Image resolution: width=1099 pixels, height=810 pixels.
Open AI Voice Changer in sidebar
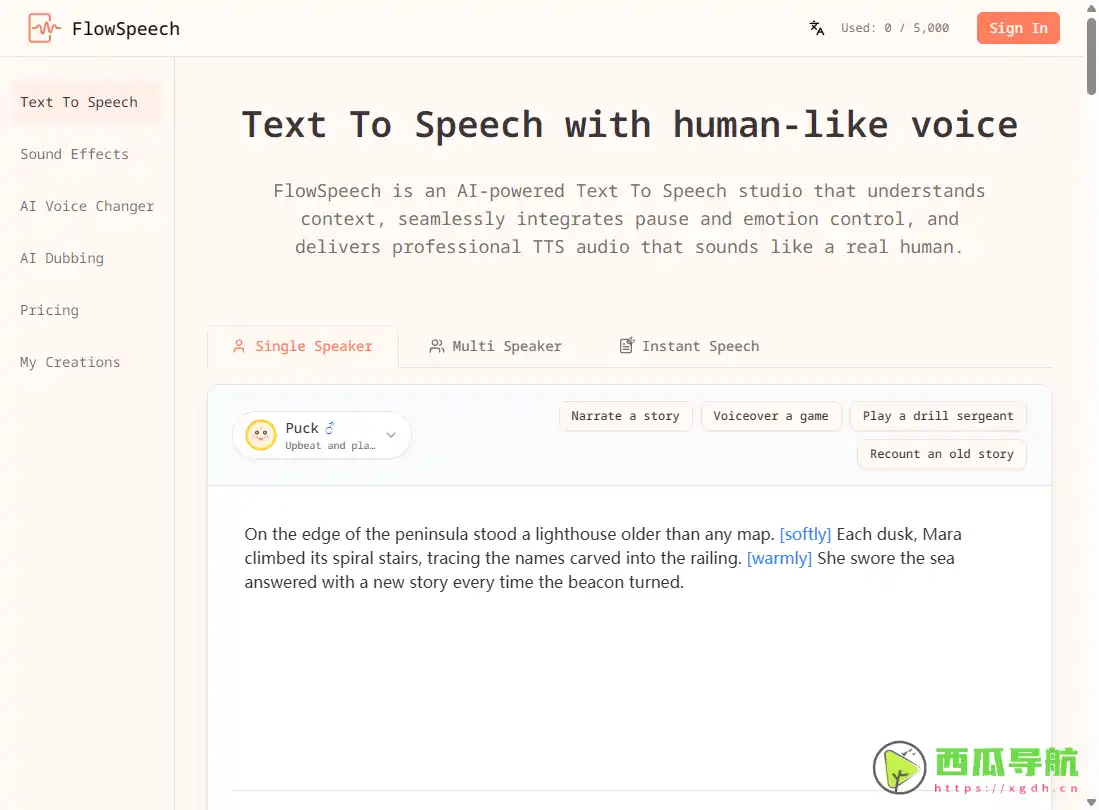[86, 206]
